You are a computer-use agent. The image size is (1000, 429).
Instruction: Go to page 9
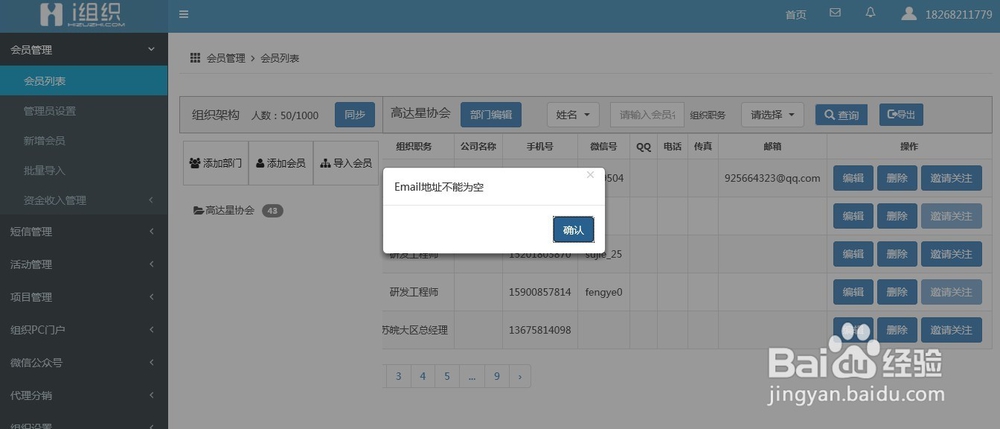click(497, 376)
